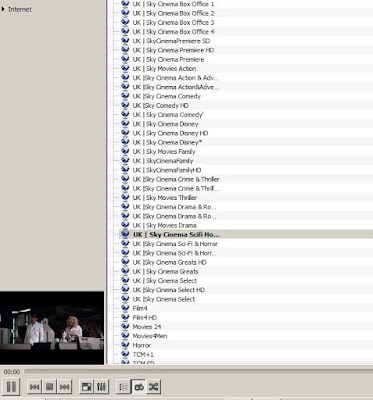Image resolution: width=373 pixels, height=400 pixels.
Task: Select the 'Film4' playlist entry
Action: coord(140,308)
